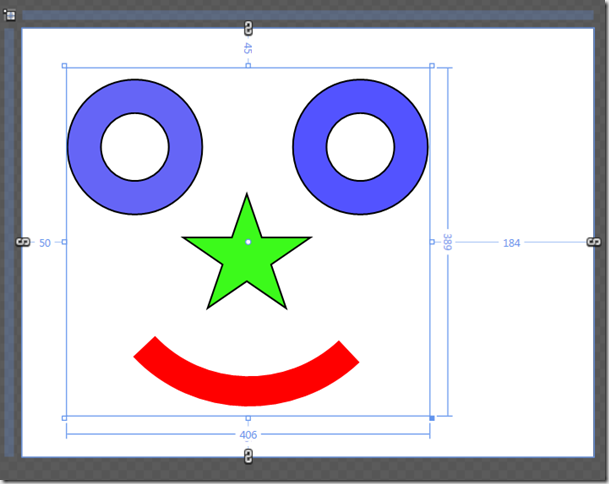Select the left blue ring shape

point(82,147)
